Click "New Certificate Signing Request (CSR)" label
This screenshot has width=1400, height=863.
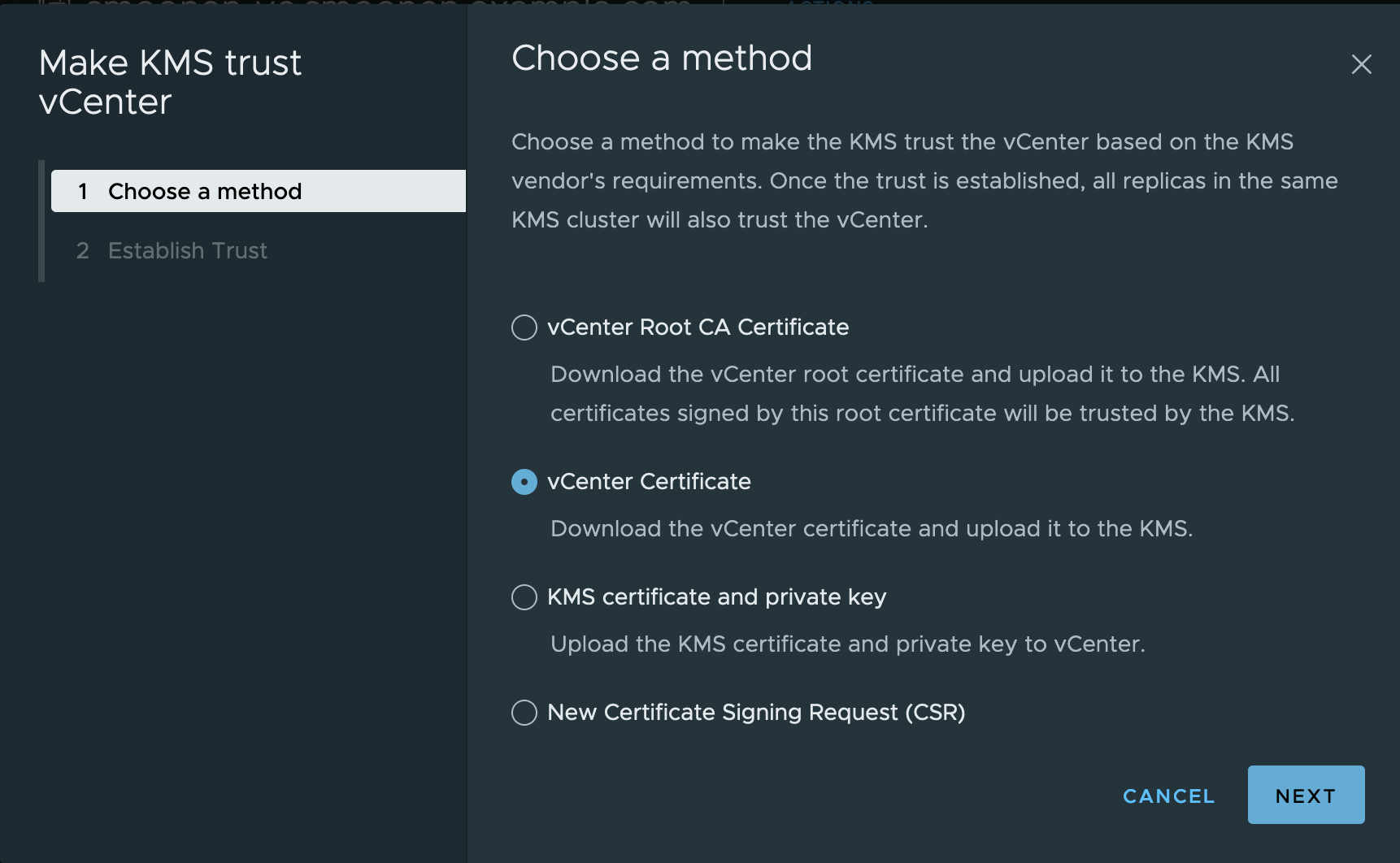pos(756,713)
